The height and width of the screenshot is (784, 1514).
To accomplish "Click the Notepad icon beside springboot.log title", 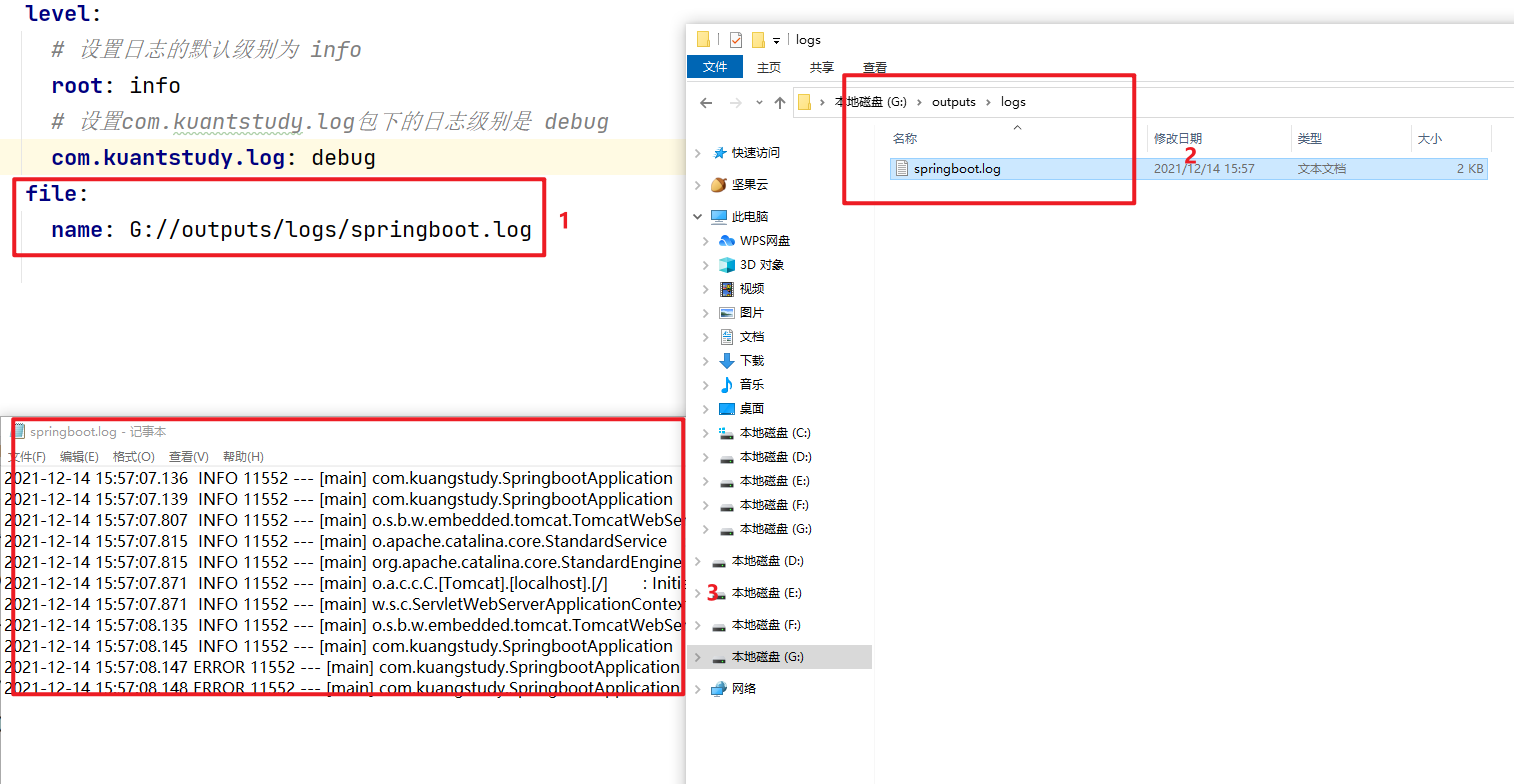I will 18,431.
